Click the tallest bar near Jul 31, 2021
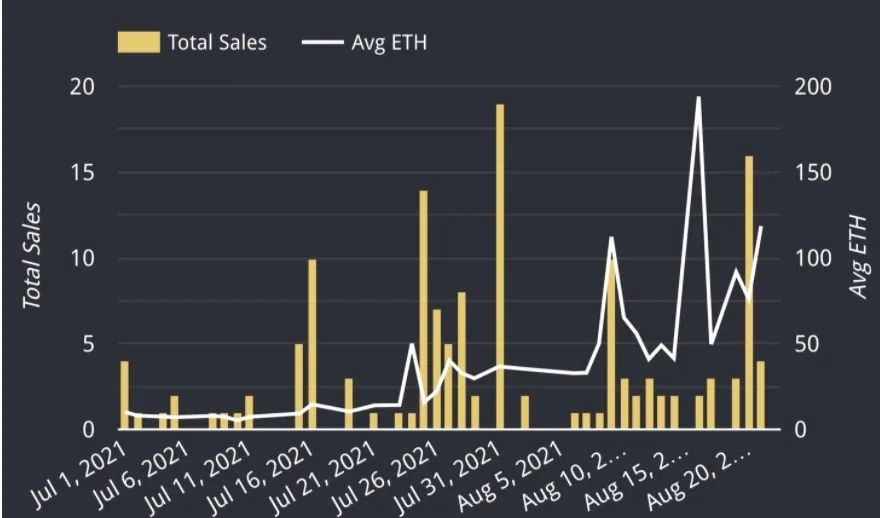This screenshot has height=518, width=880. 500,267
